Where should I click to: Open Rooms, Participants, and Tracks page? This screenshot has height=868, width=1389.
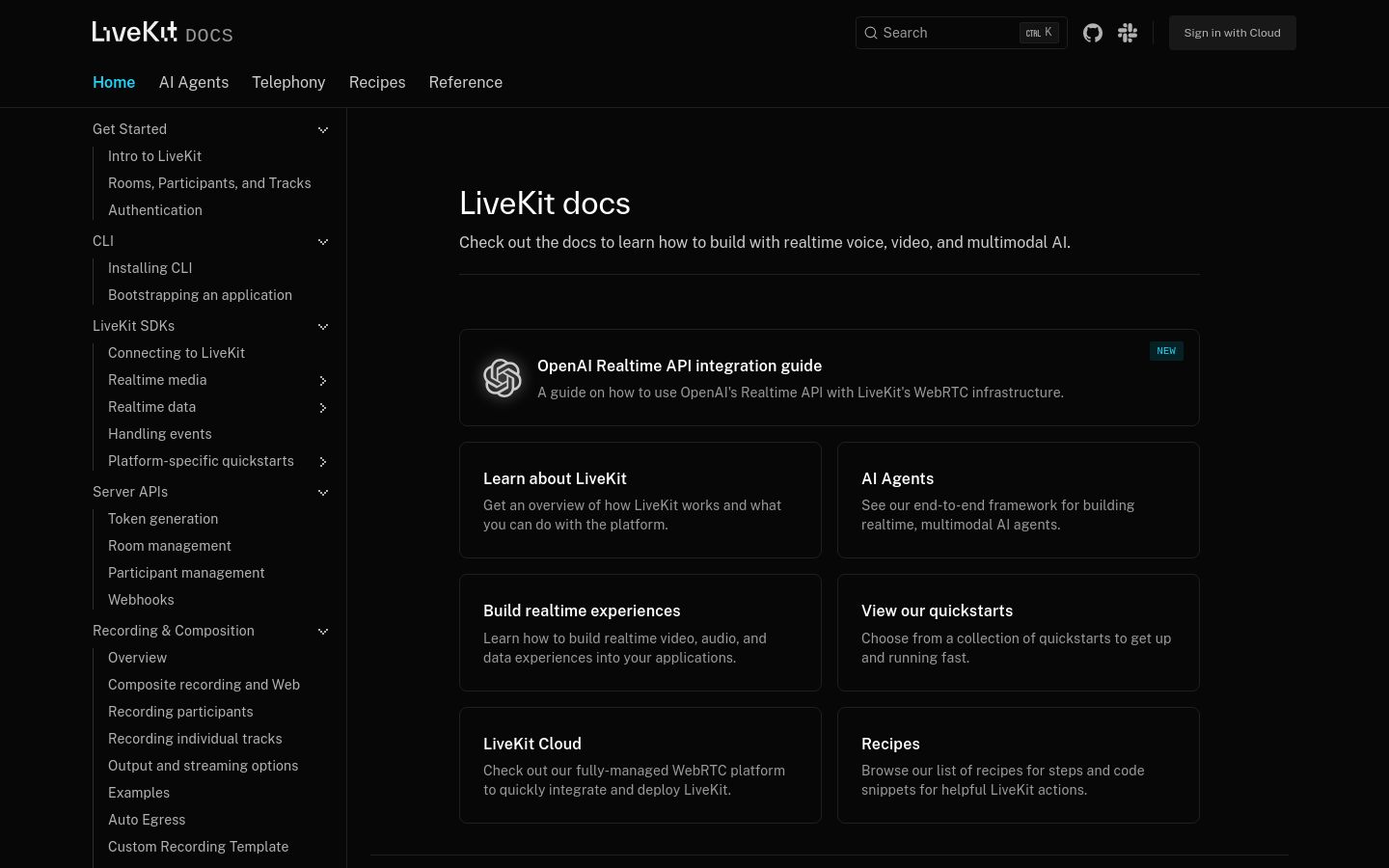[x=209, y=183]
